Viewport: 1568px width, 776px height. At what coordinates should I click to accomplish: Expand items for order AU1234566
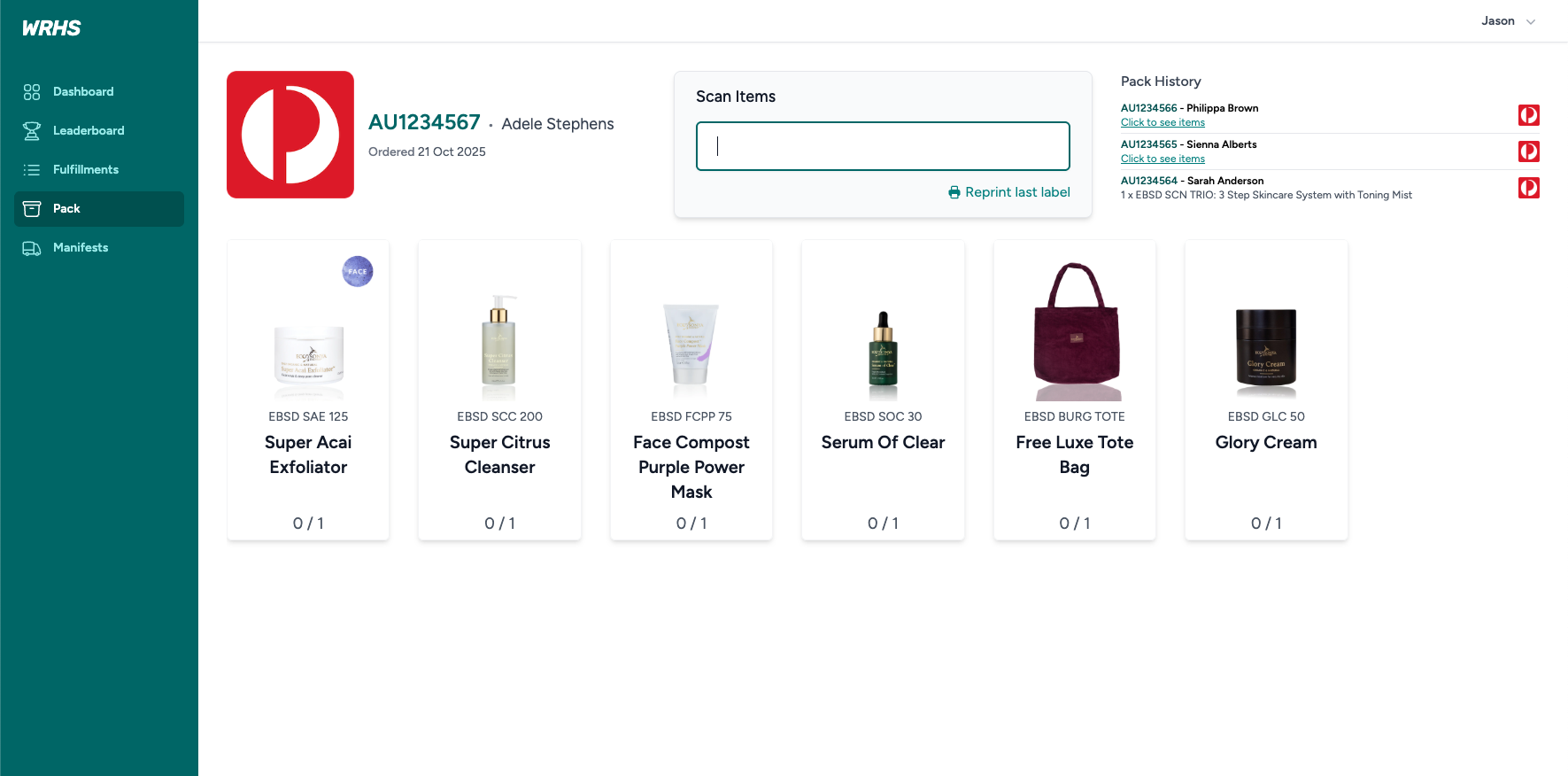coord(1162,122)
